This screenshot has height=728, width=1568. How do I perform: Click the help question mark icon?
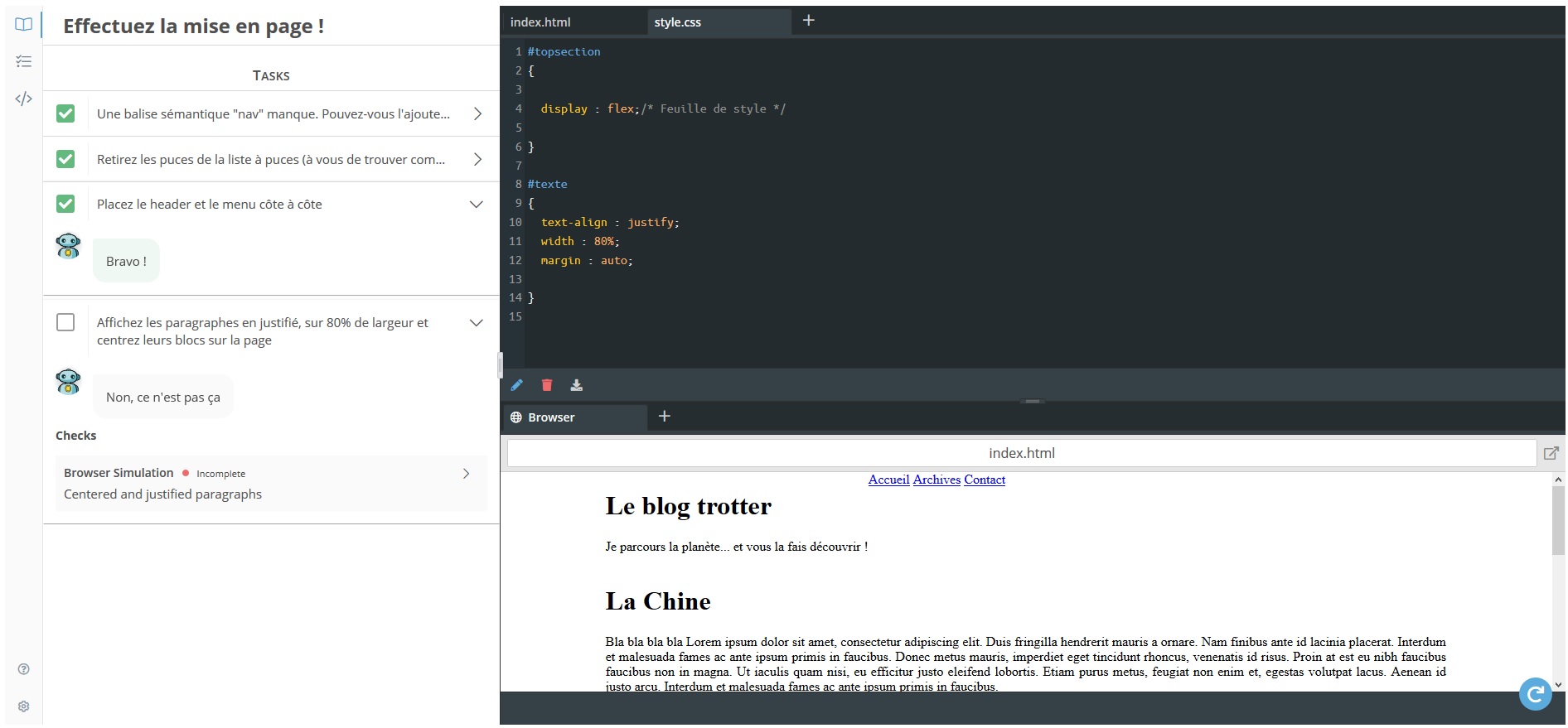tap(23, 669)
